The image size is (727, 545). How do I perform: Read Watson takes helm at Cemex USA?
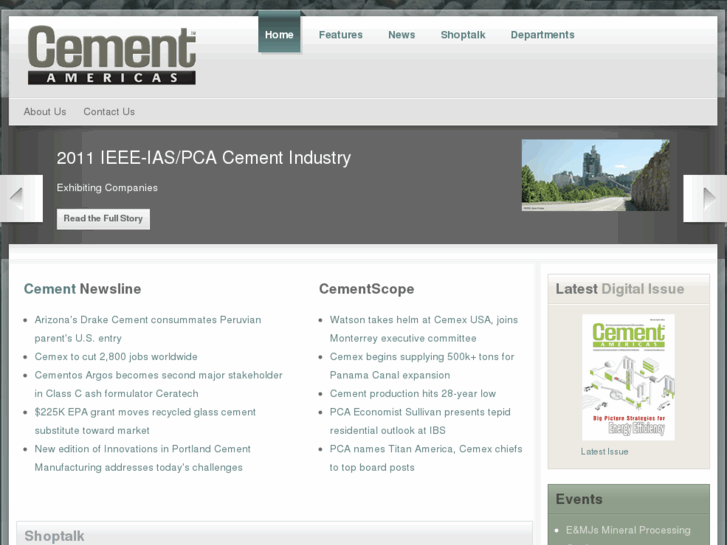[x=424, y=329]
